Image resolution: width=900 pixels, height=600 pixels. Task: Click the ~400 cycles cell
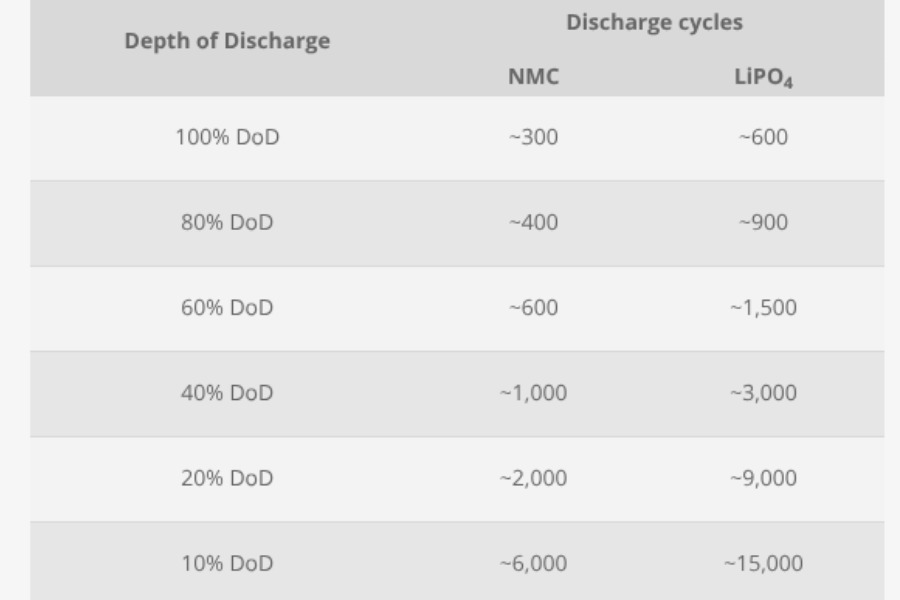click(533, 223)
